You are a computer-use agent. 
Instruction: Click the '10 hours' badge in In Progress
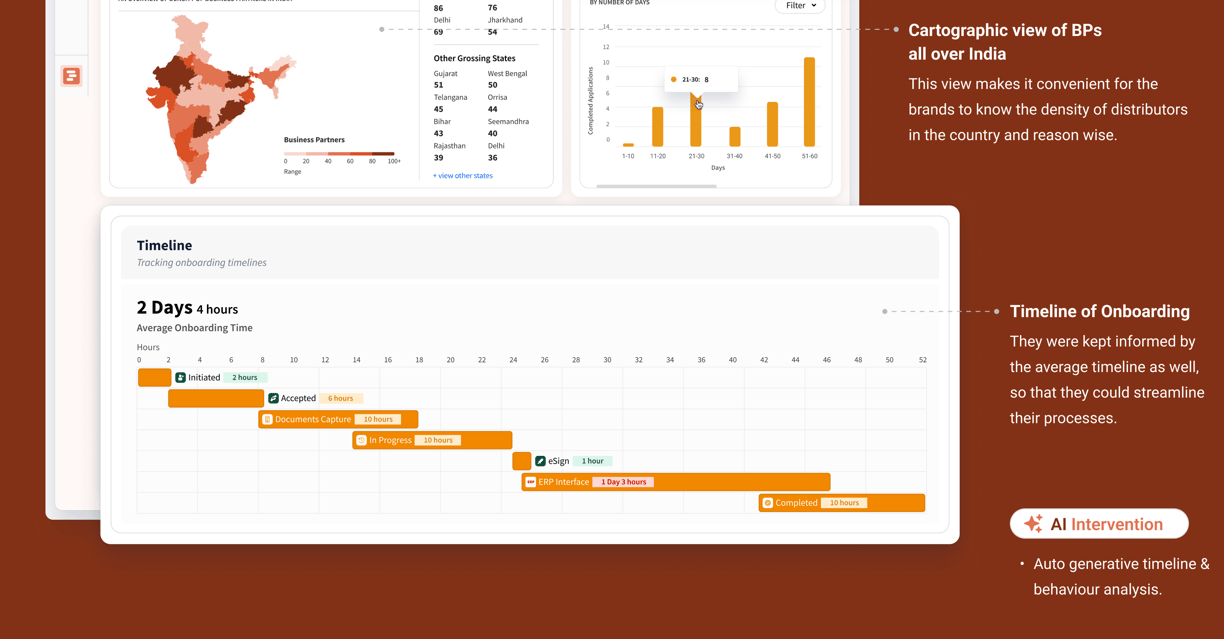click(x=438, y=440)
